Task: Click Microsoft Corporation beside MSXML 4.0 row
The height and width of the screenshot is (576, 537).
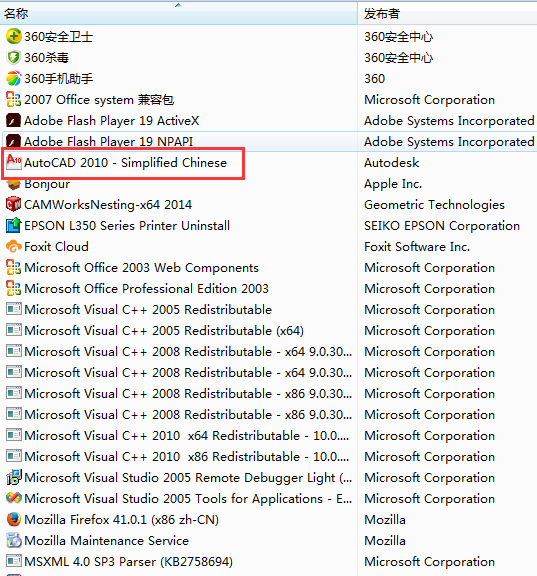Action: pos(429,561)
